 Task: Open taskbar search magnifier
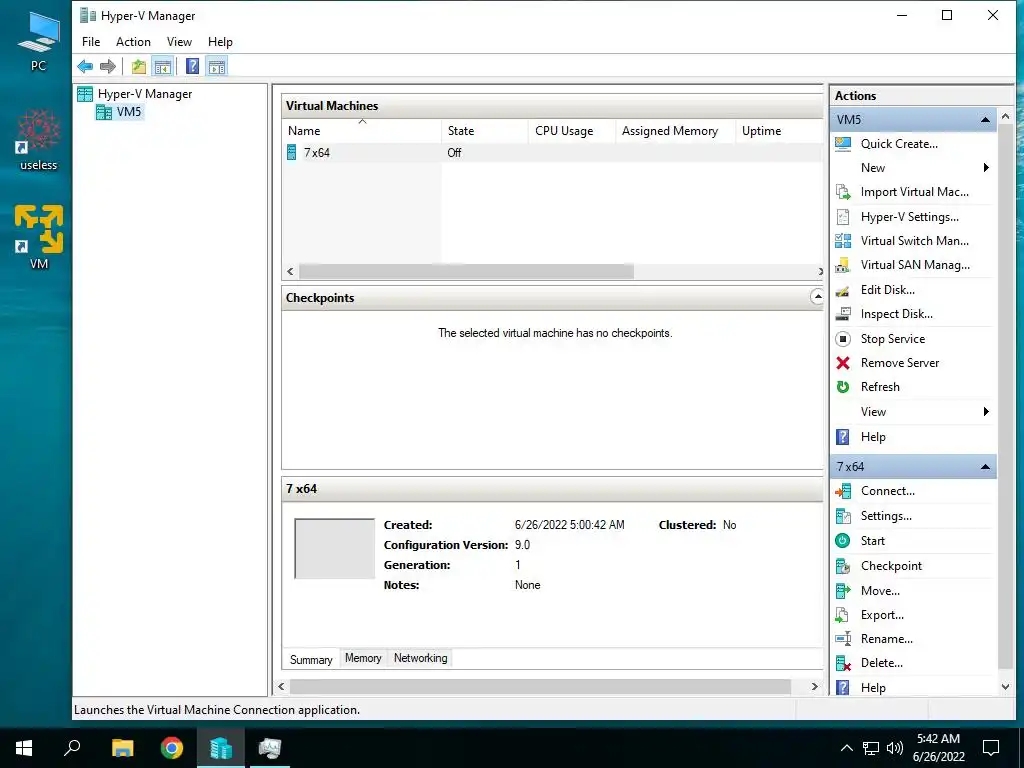[x=72, y=748]
